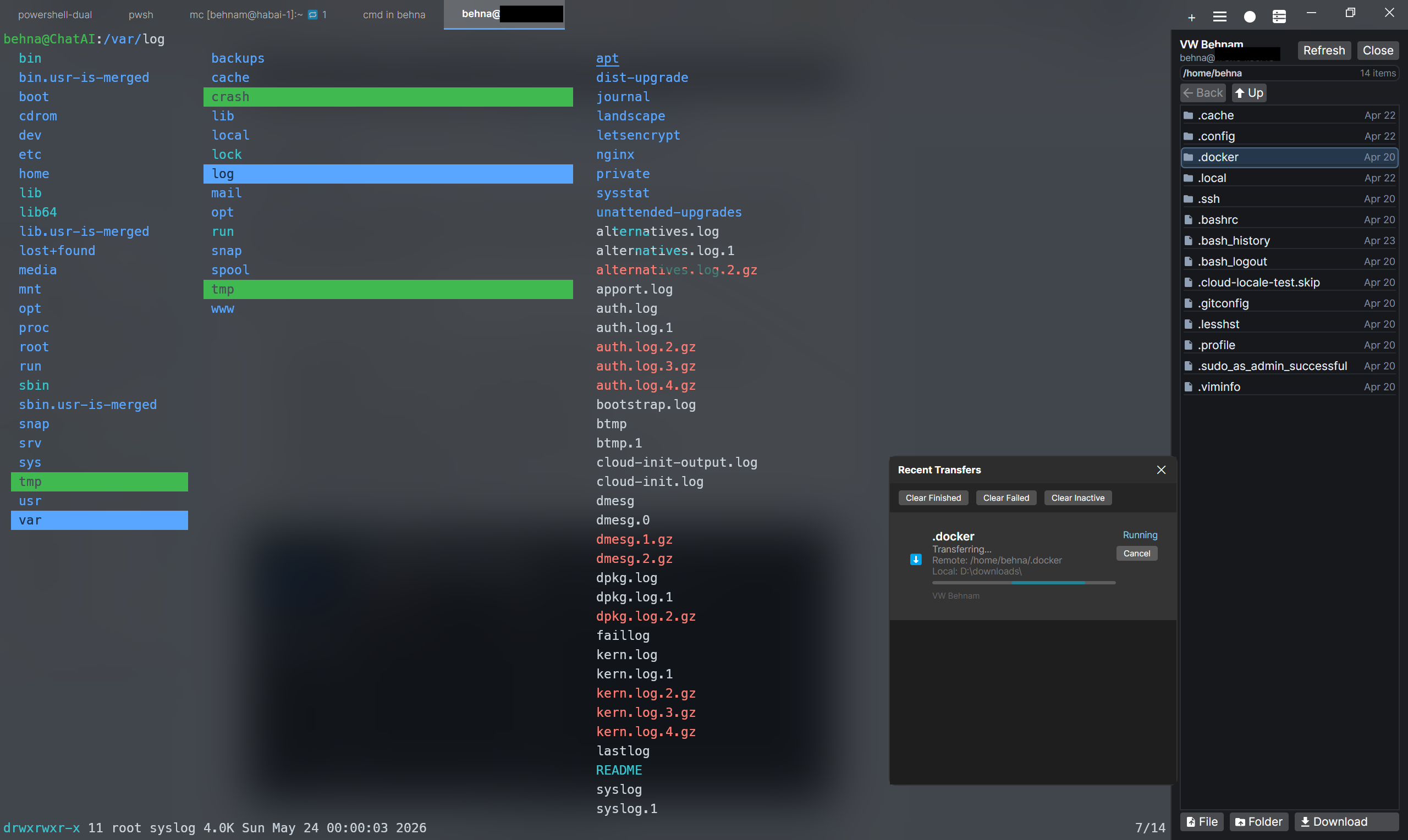Select .sudo_as_admin_successful file

click(x=1289, y=366)
